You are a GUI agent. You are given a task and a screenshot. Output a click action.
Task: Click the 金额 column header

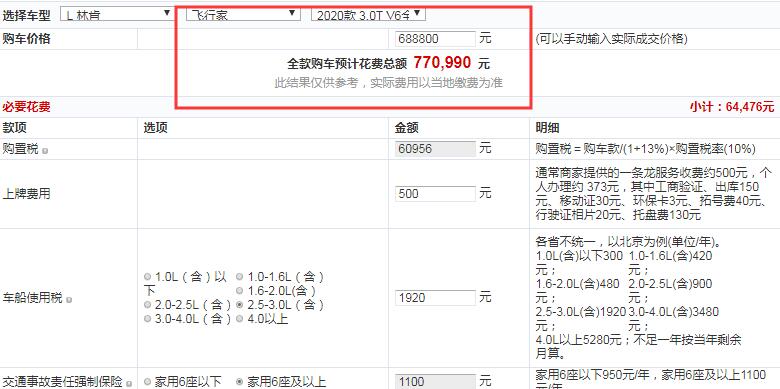coord(407,128)
